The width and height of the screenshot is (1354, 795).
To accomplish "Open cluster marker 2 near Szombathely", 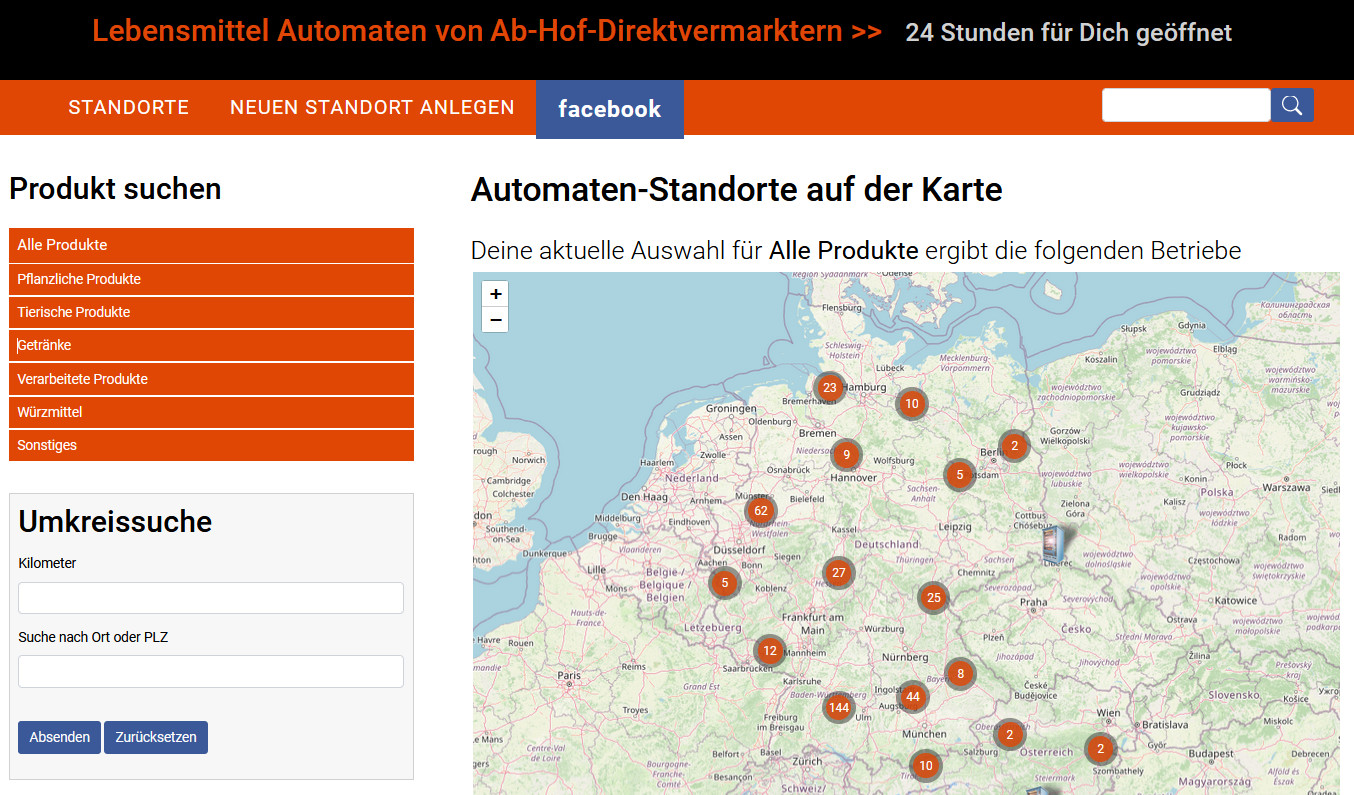I will click(x=1101, y=748).
